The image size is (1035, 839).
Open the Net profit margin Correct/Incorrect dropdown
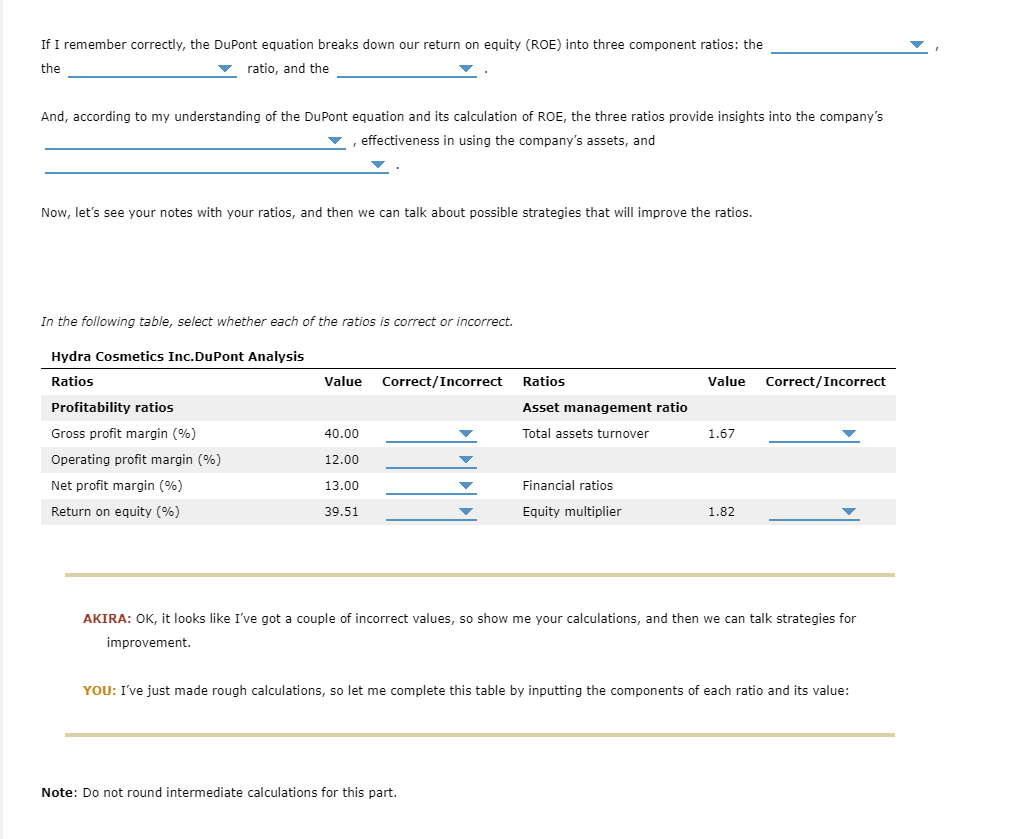(464, 485)
